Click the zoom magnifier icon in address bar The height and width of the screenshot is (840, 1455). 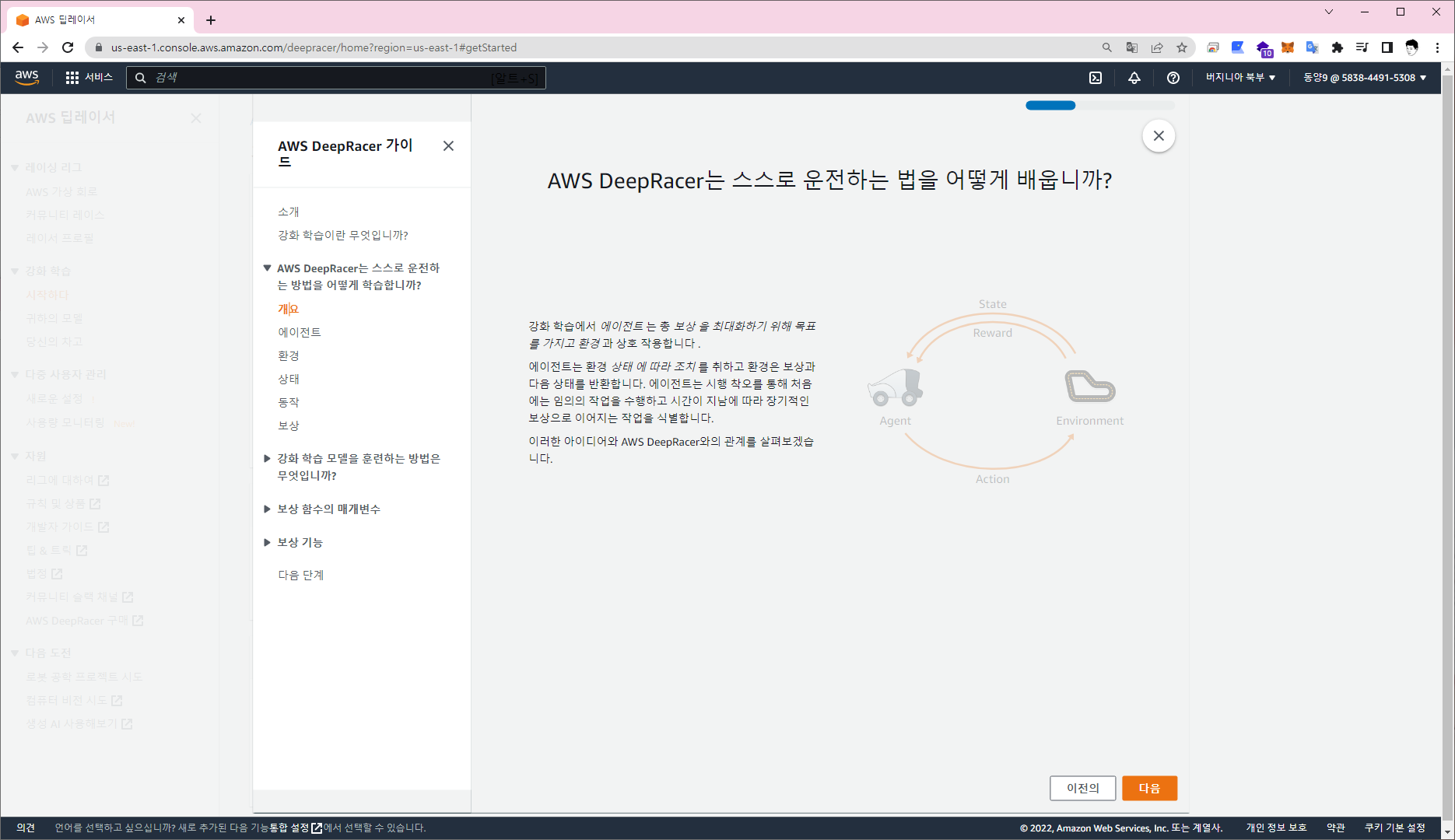point(1107,47)
